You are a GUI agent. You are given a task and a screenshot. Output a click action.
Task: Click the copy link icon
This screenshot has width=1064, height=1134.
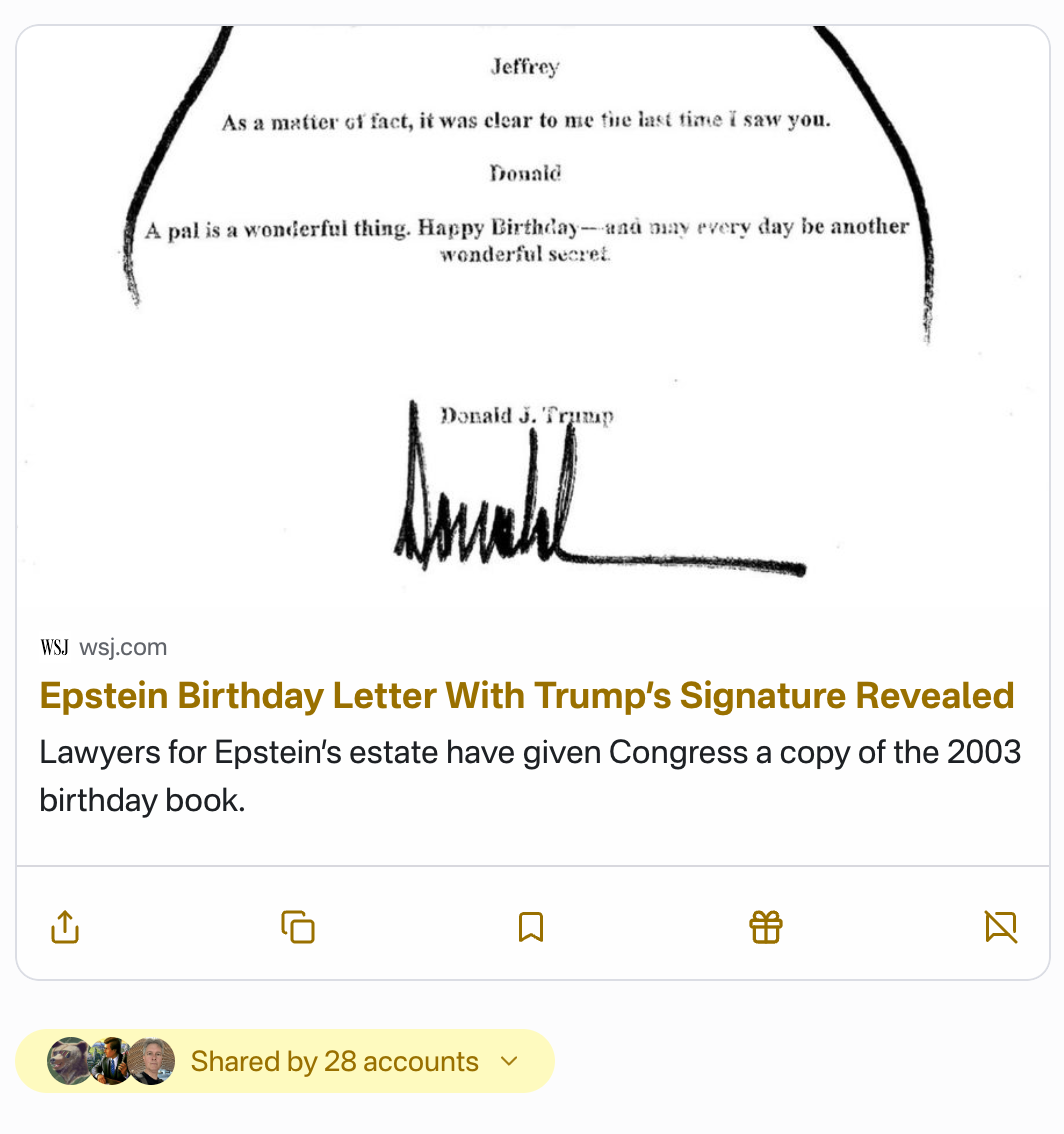298,927
